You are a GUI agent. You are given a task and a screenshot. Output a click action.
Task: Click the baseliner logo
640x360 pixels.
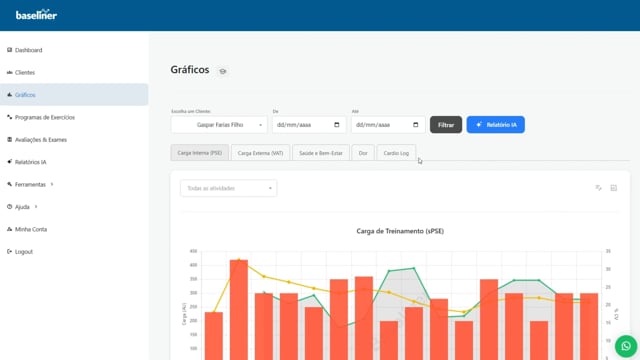point(36,15)
